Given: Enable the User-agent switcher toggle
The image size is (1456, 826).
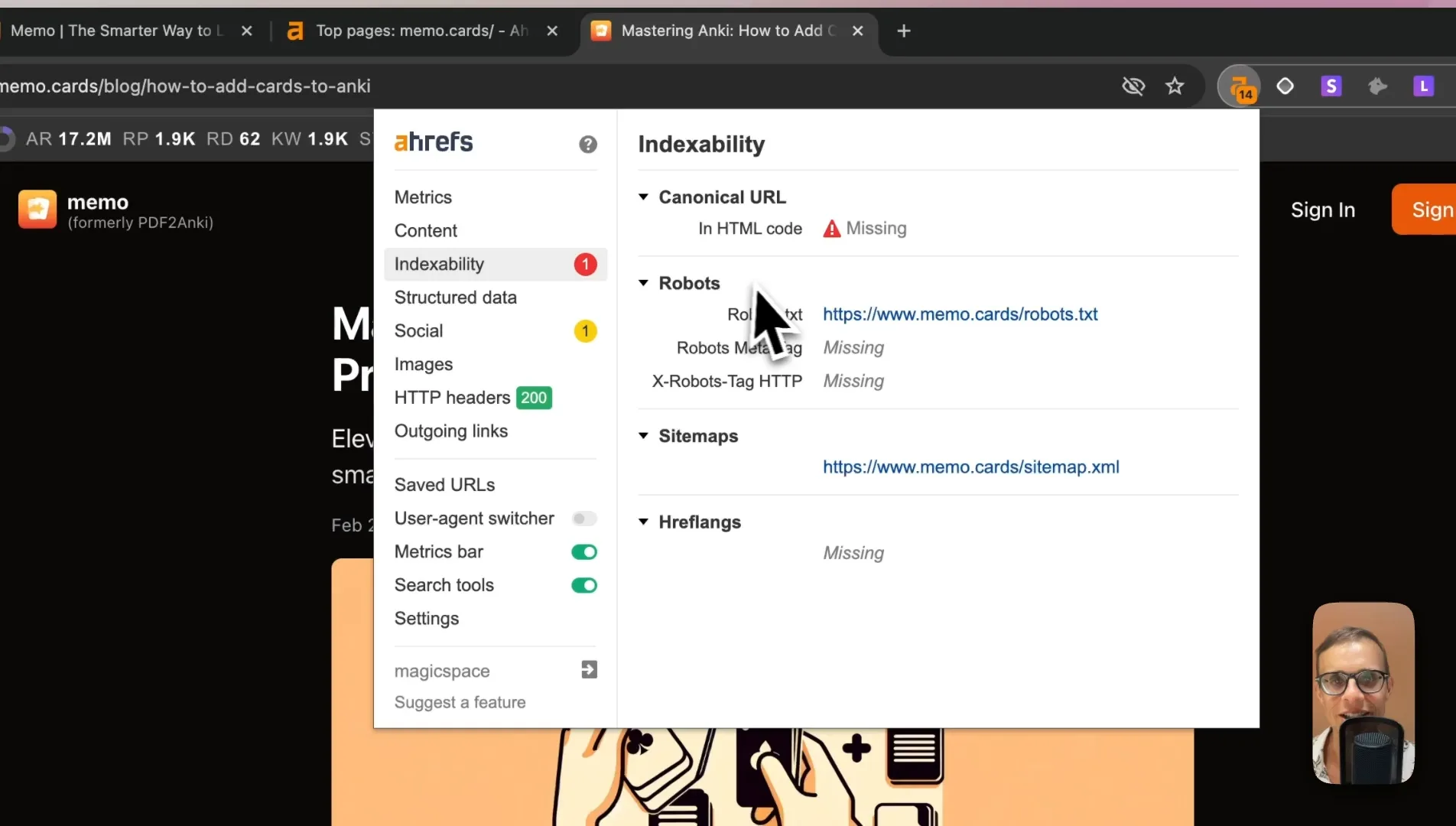Looking at the screenshot, I should coord(584,519).
